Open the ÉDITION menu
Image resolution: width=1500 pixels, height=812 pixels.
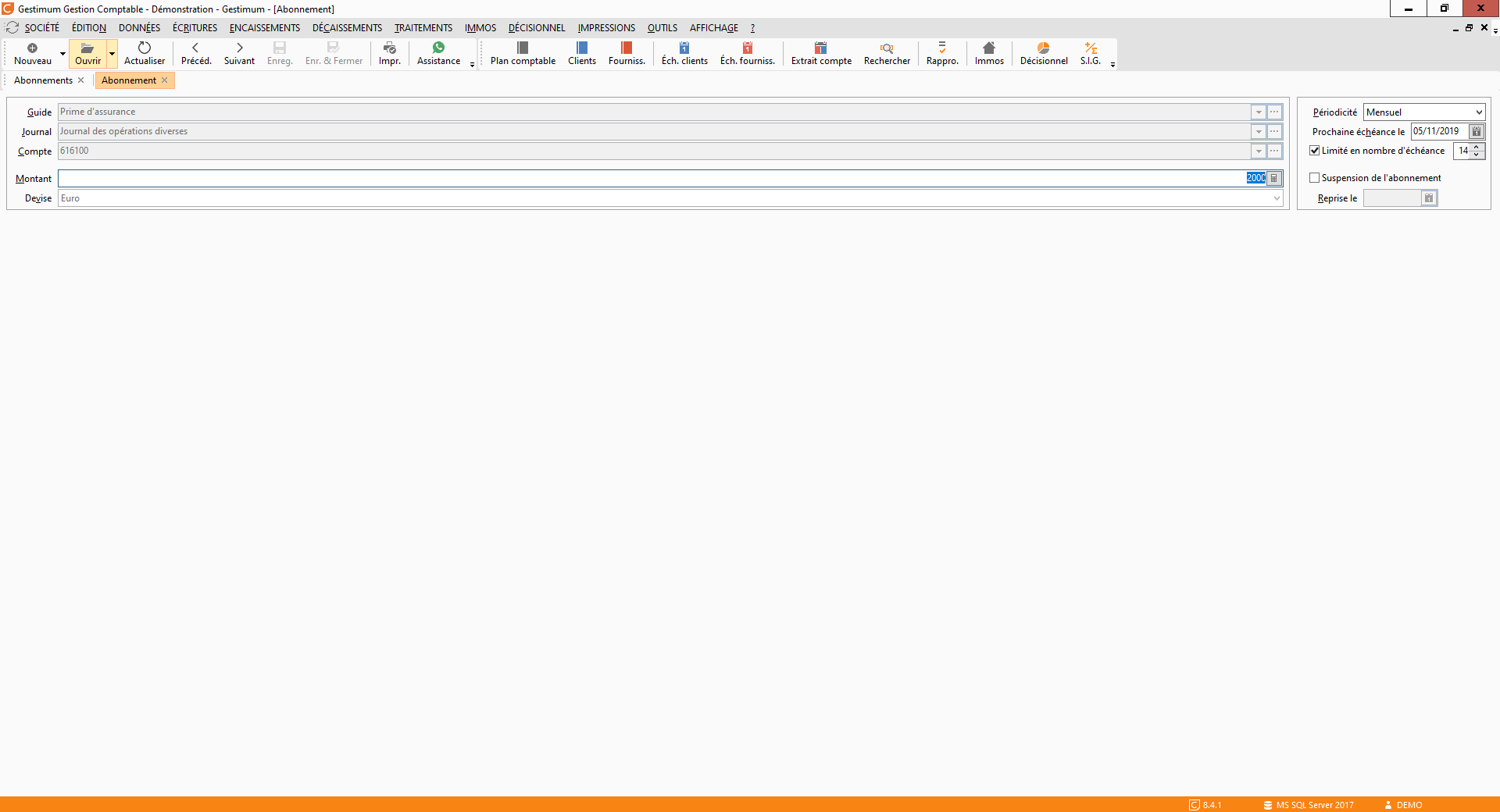click(x=89, y=28)
